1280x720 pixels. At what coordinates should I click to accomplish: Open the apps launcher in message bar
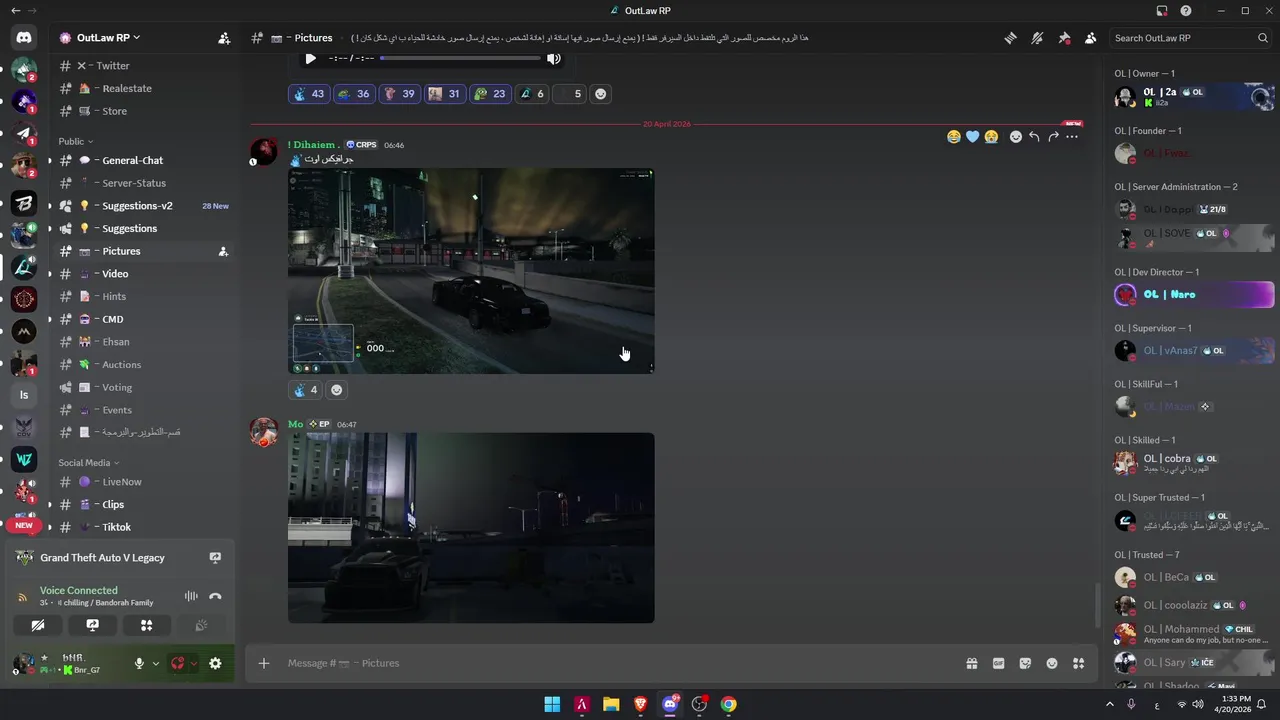click(1078, 663)
